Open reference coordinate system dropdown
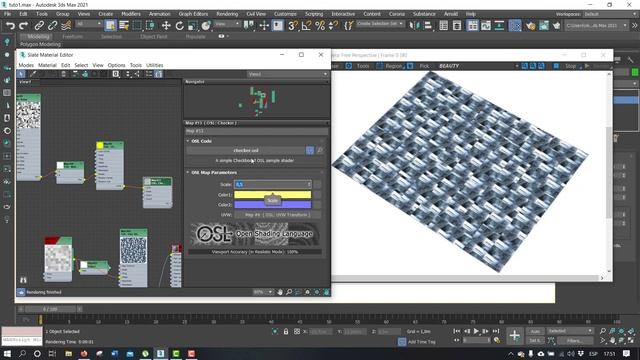Viewport: 640px width, 360px height. [x=227, y=24]
